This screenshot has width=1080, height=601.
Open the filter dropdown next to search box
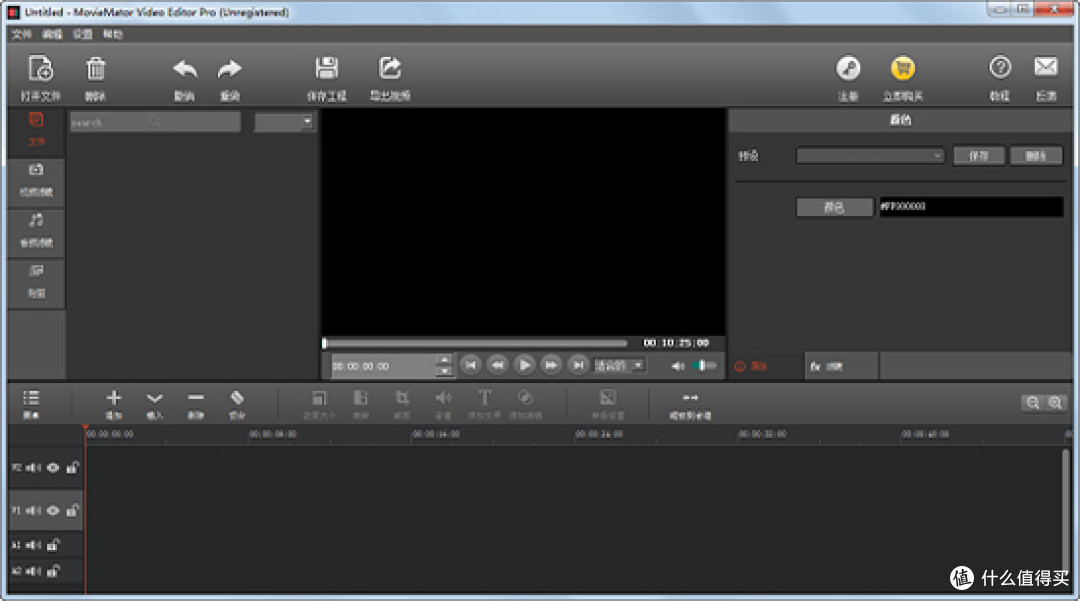(284, 122)
